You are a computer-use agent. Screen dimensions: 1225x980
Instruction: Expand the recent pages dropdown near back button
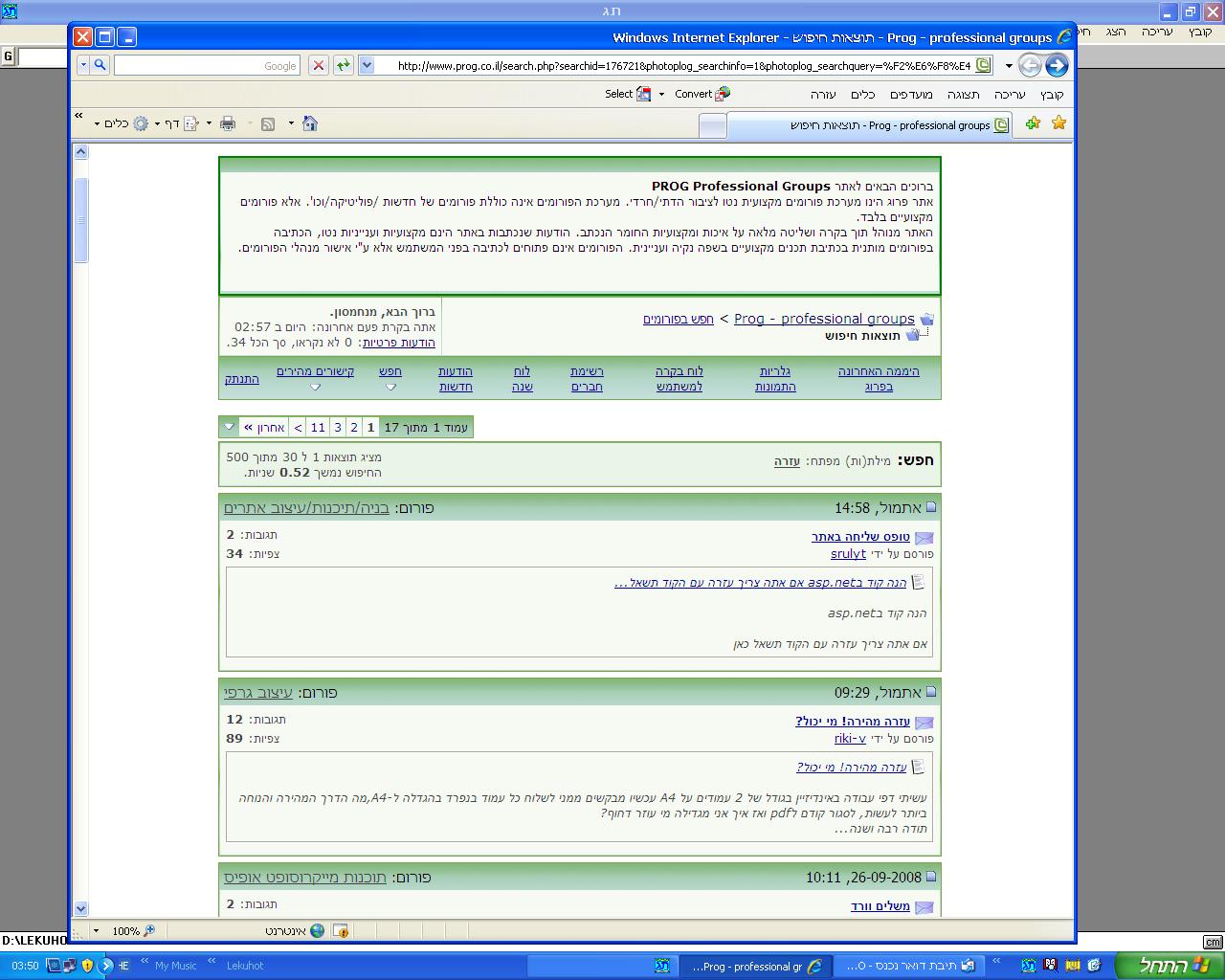coord(1009,66)
